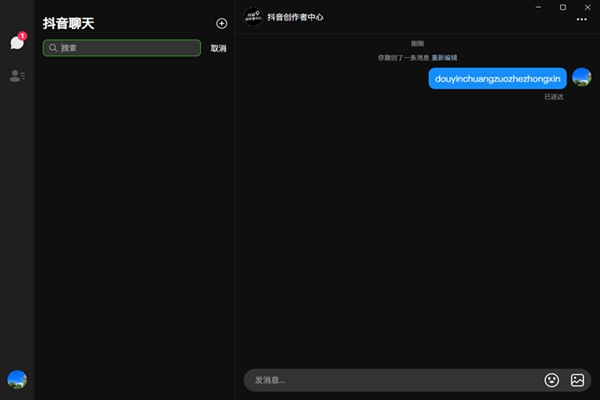Focus the 搜索 input field

point(125,48)
